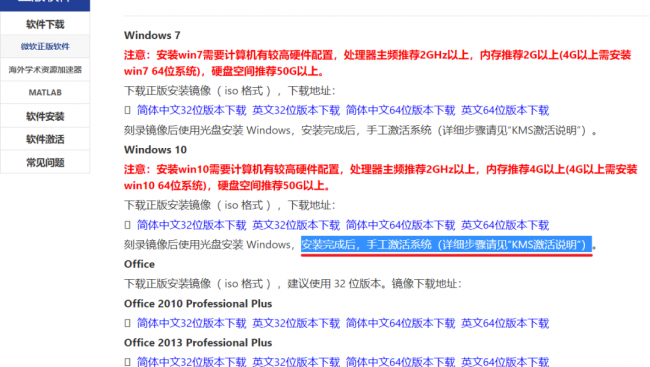Download Office 2013 简体中文64位版本

coord(400,362)
